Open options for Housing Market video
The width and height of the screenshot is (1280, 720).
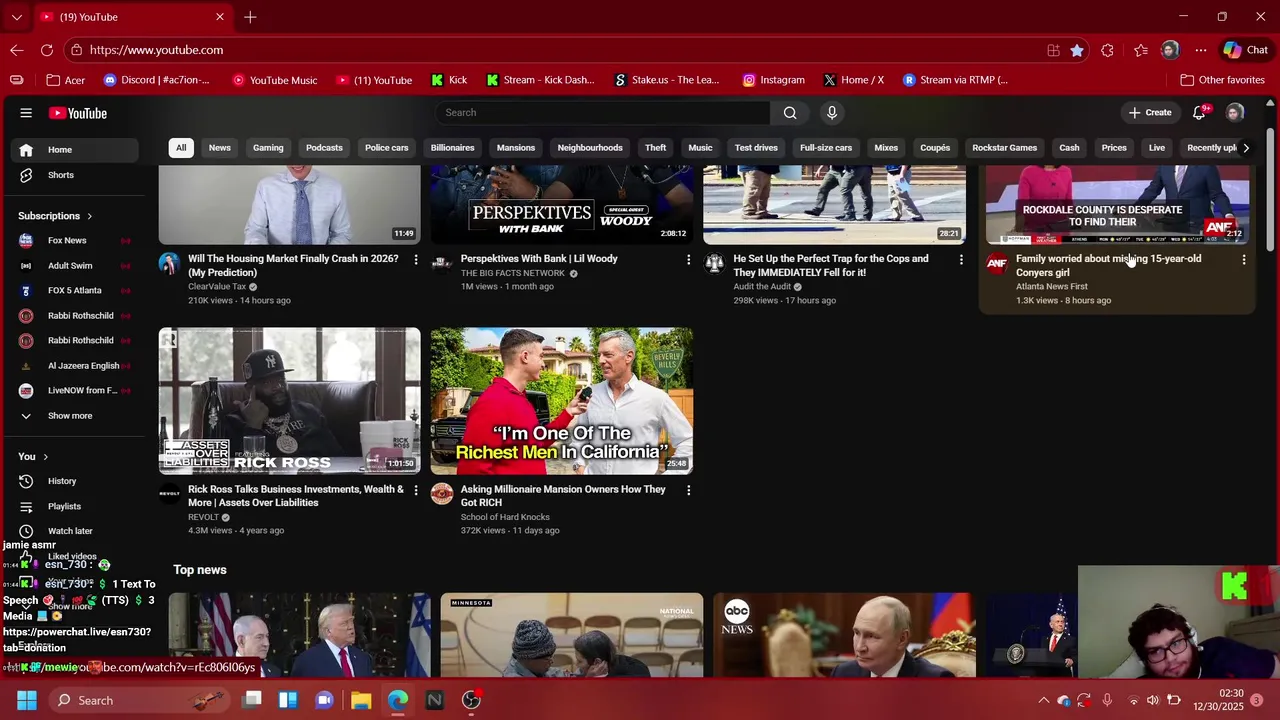click(416, 259)
